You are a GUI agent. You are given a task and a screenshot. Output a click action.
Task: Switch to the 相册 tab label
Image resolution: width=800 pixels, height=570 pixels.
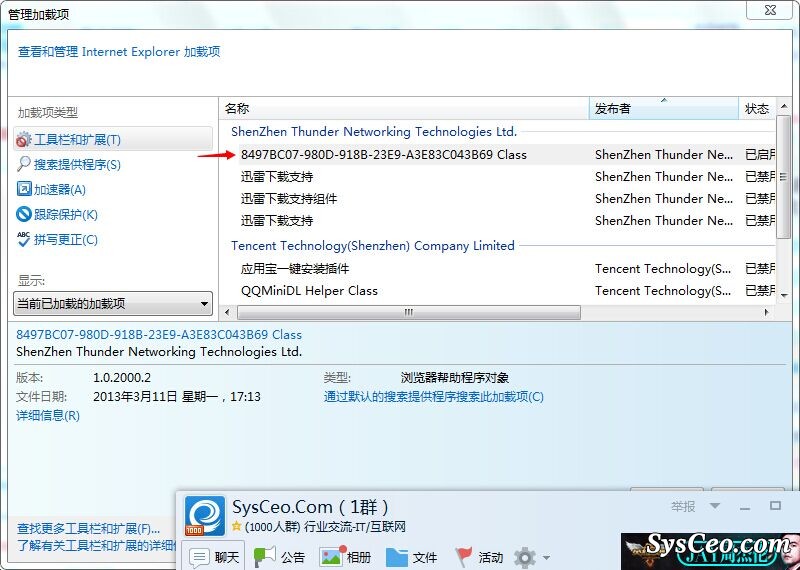(x=359, y=557)
